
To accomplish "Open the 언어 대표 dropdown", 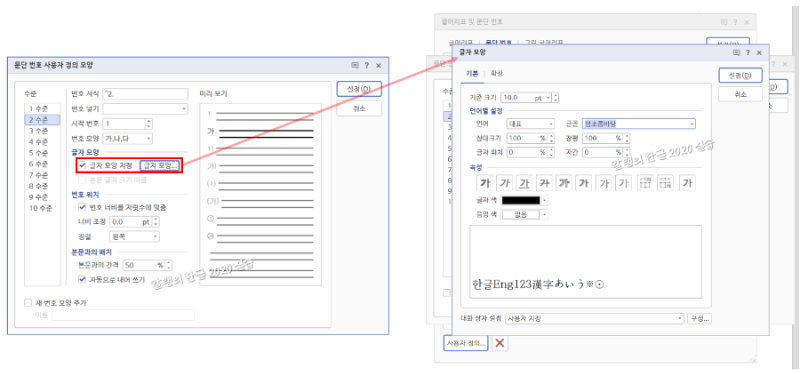I will coord(530,124).
